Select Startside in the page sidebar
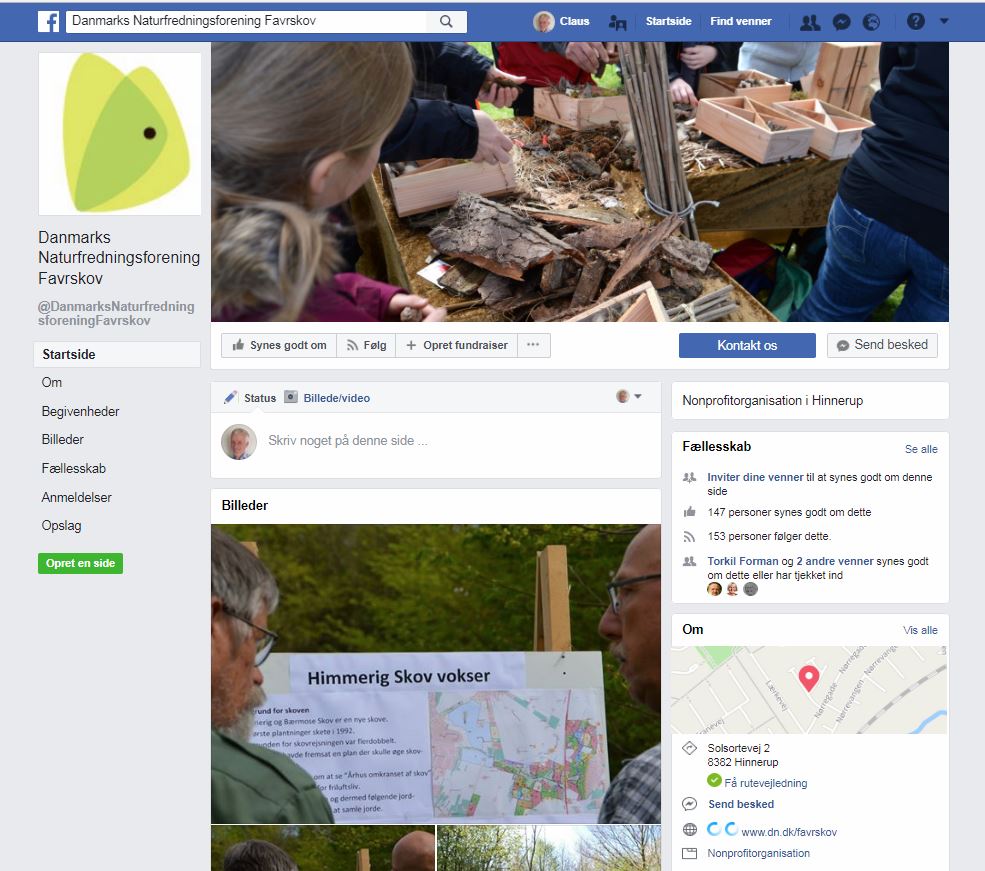Image resolution: width=985 pixels, height=871 pixels. (x=117, y=354)
